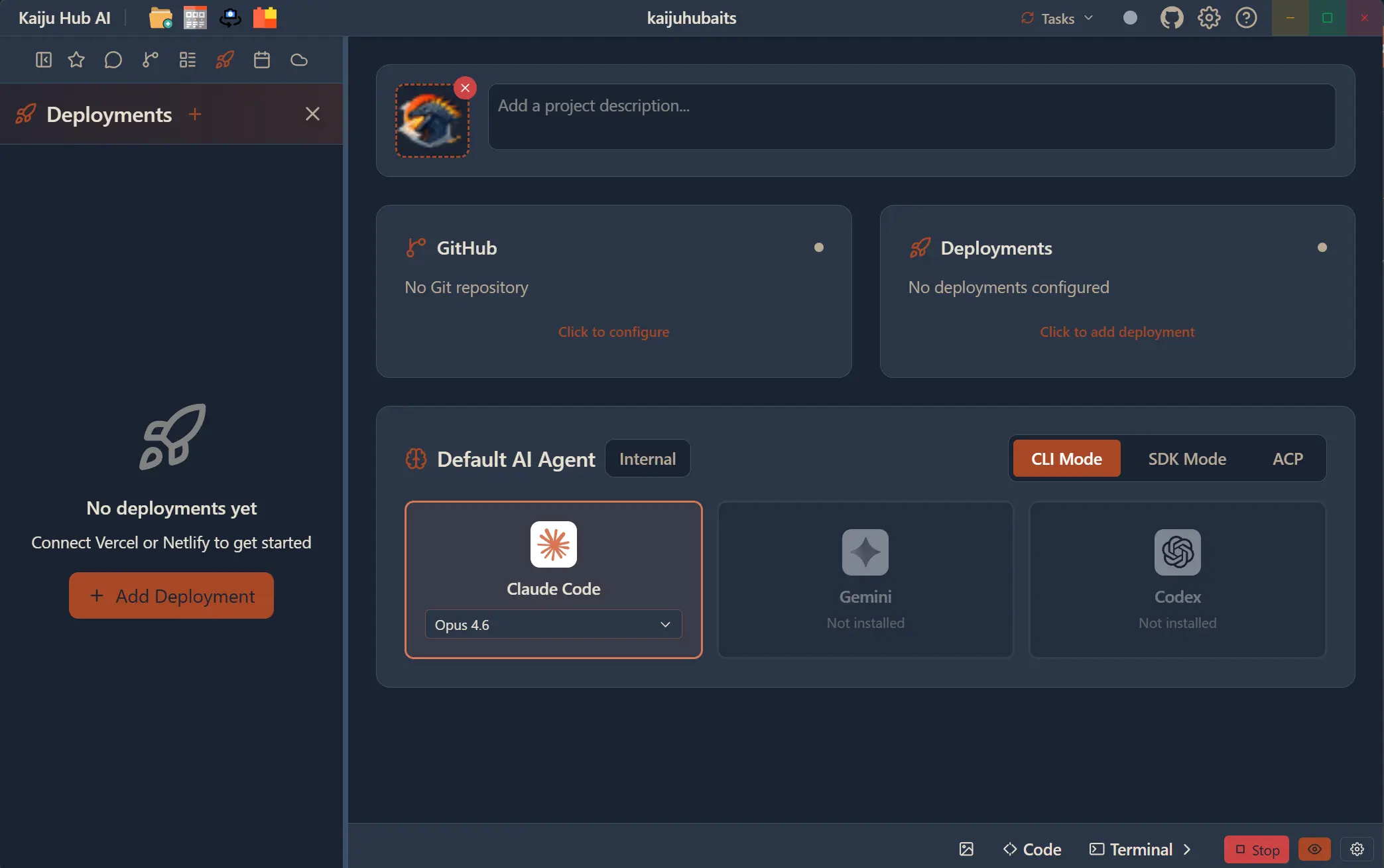Remove the project avatar image
Image resolution: width=1384 pixels, height=868 pixels.
click(466, 88)
